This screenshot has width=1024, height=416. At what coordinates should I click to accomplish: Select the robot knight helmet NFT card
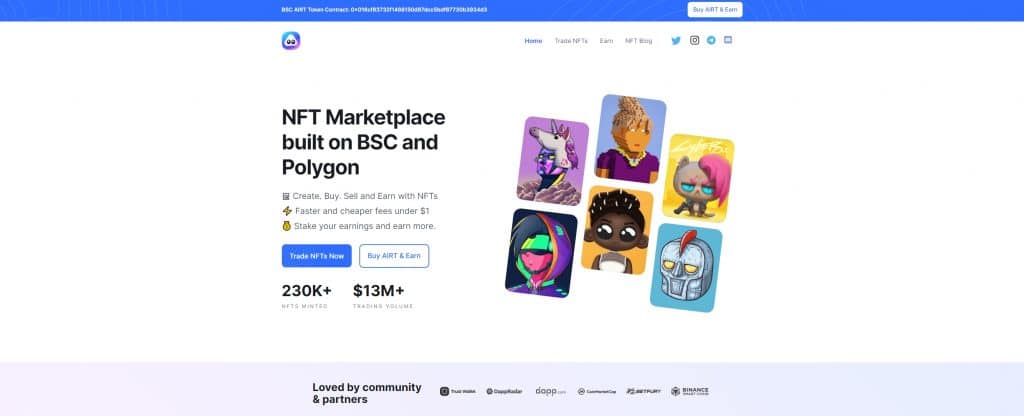pyautogui.click(x=686, y=268)
